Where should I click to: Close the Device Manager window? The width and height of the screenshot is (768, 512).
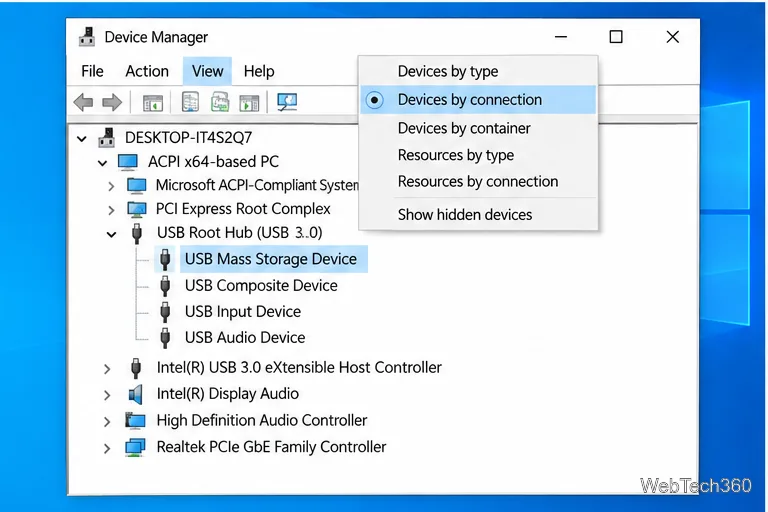tap(672, 37)
